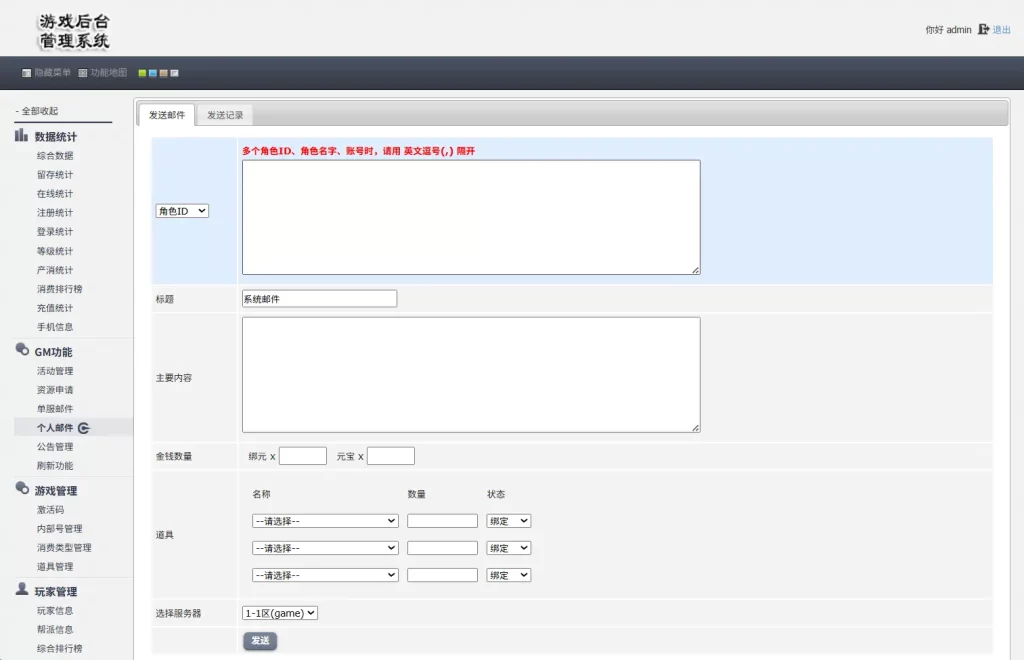Open the first item's 绑定 status dropdown
Viewport: 1024px width, 660px height.
point(508,521)
